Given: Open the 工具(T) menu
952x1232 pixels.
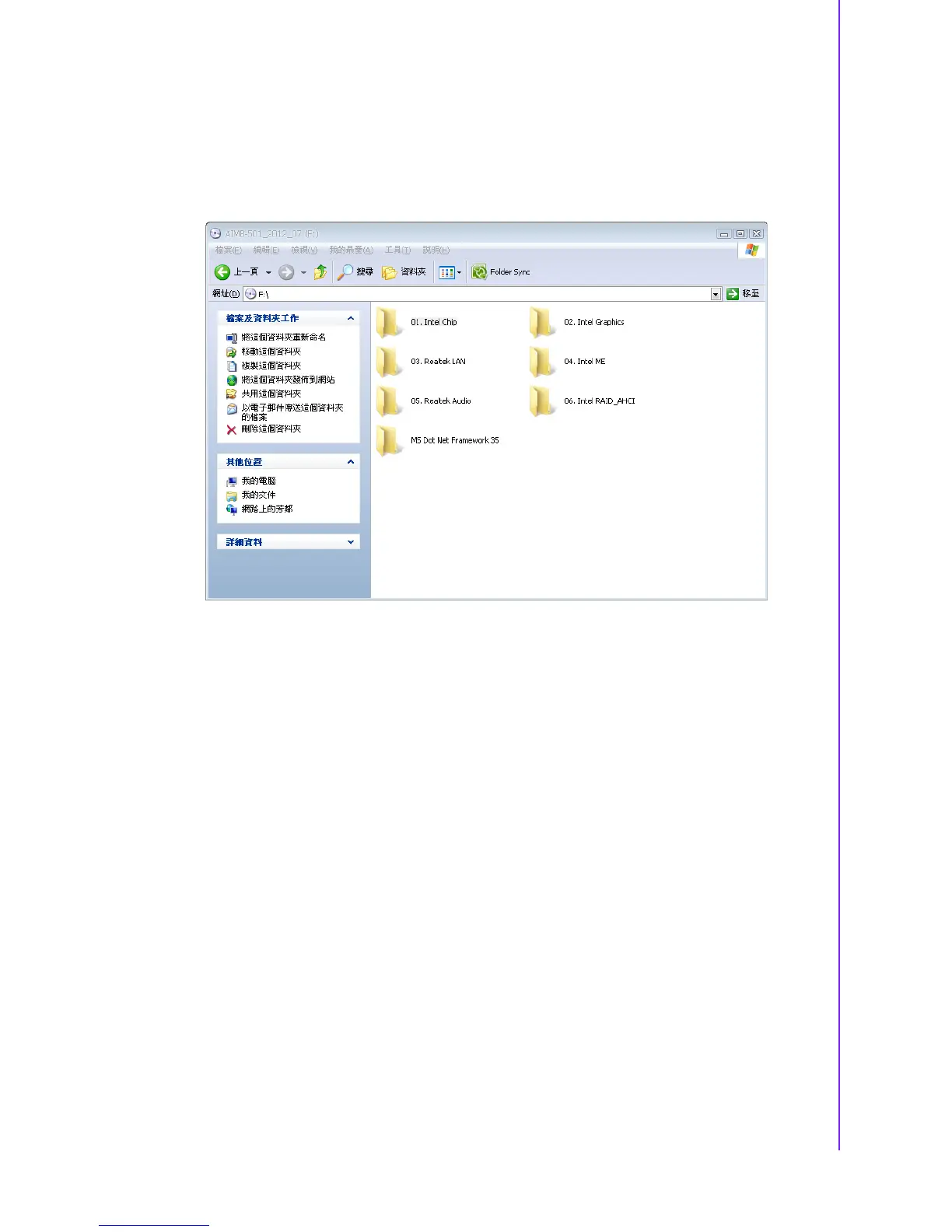Looking at the screenshot, I should 397,250.
